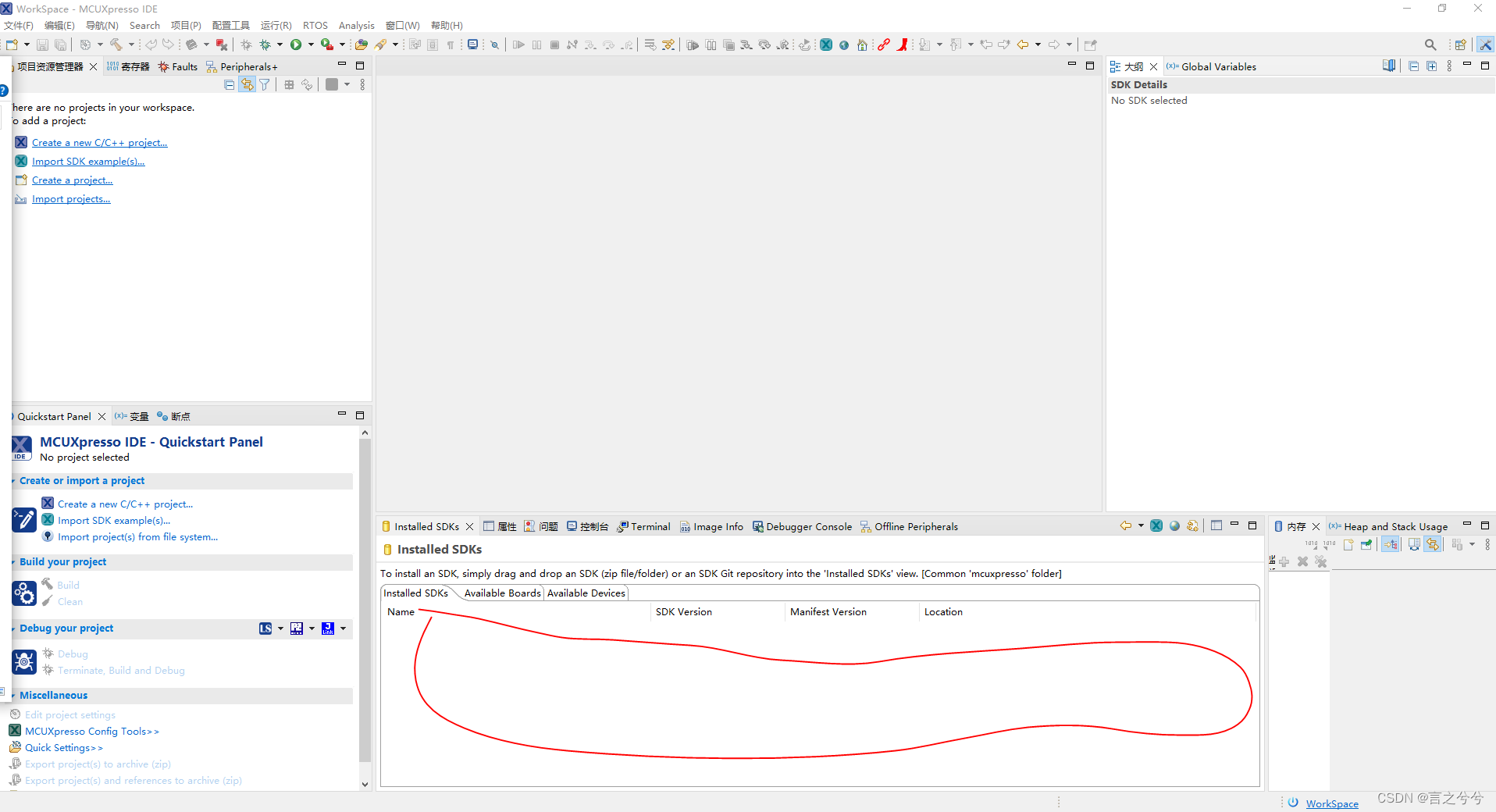Open dropdown beside the Installed SDKs back arrow
Viewport: 1496px width, 812px height.
coord(1141,525)
